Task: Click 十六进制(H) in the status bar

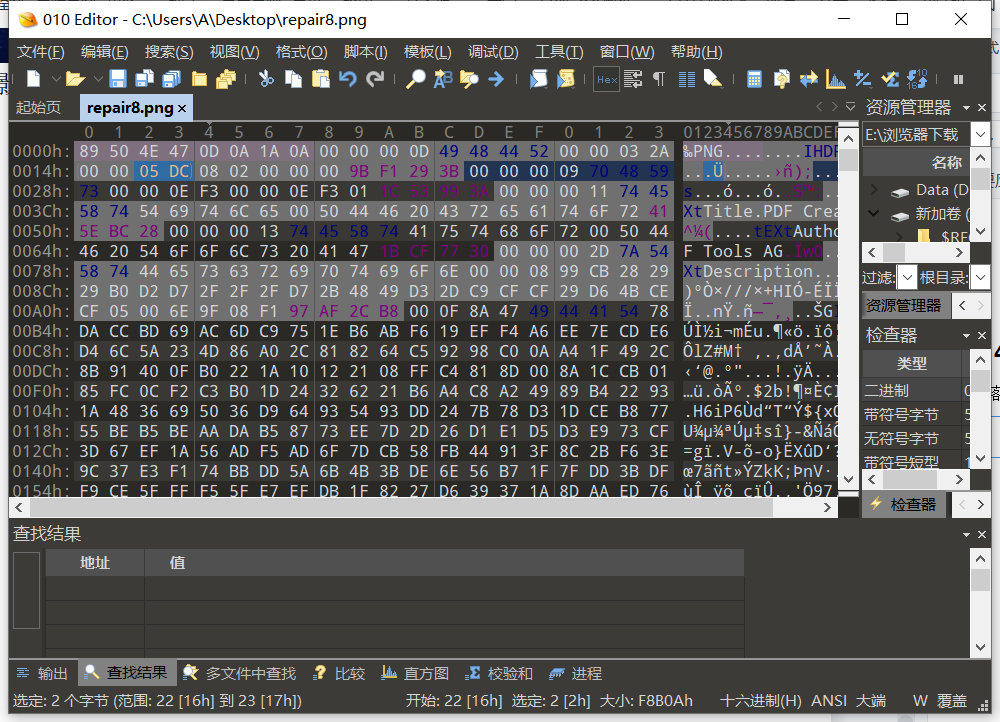Action: click(x=760, y=701)
